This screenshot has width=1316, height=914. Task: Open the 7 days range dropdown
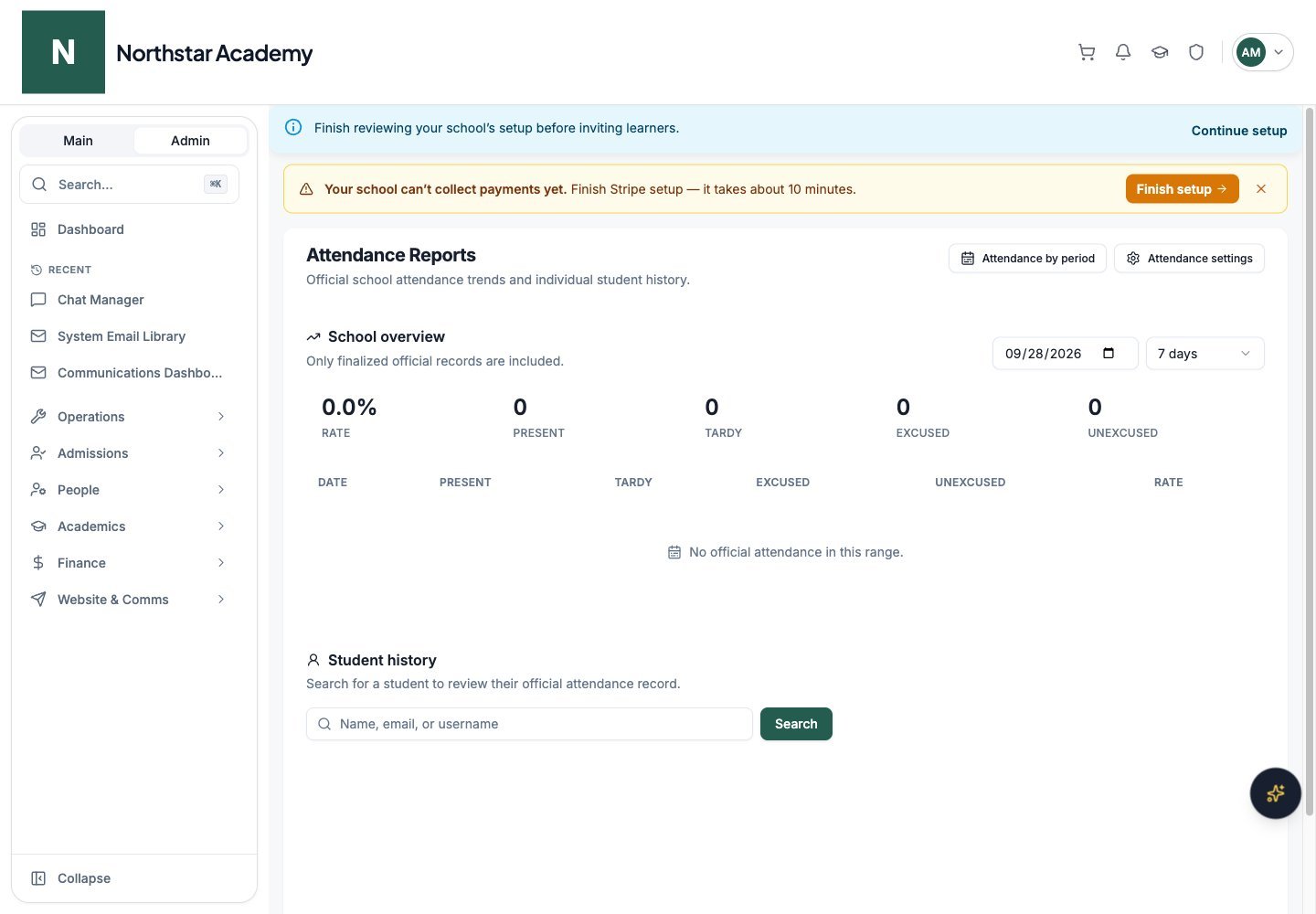point(1205,354)
